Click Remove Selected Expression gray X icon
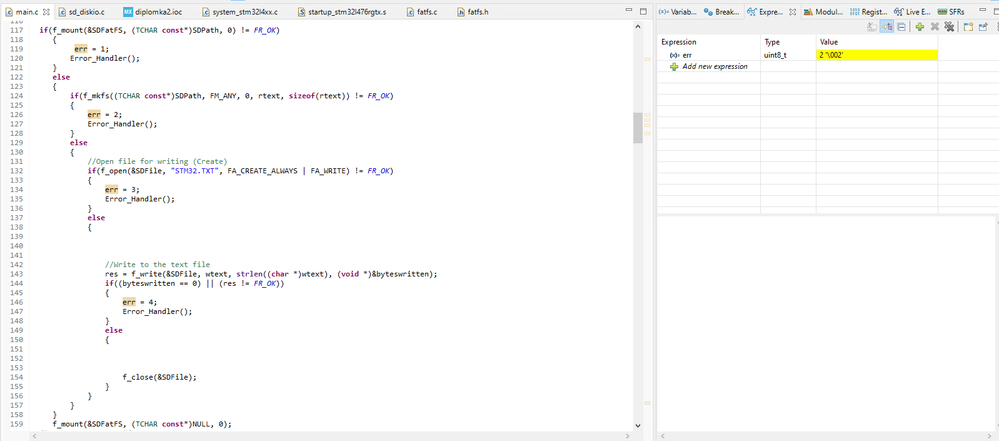 (x=935, y=27)
